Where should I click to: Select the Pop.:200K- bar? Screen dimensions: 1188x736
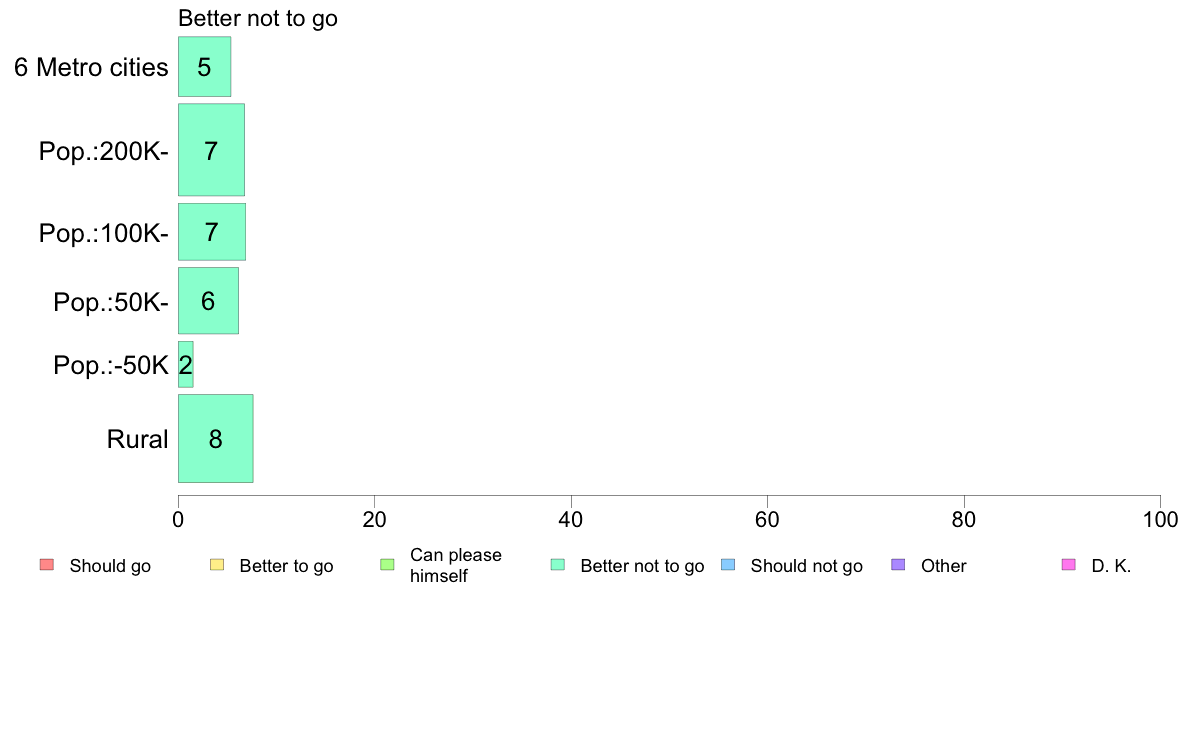pos(211,150)
